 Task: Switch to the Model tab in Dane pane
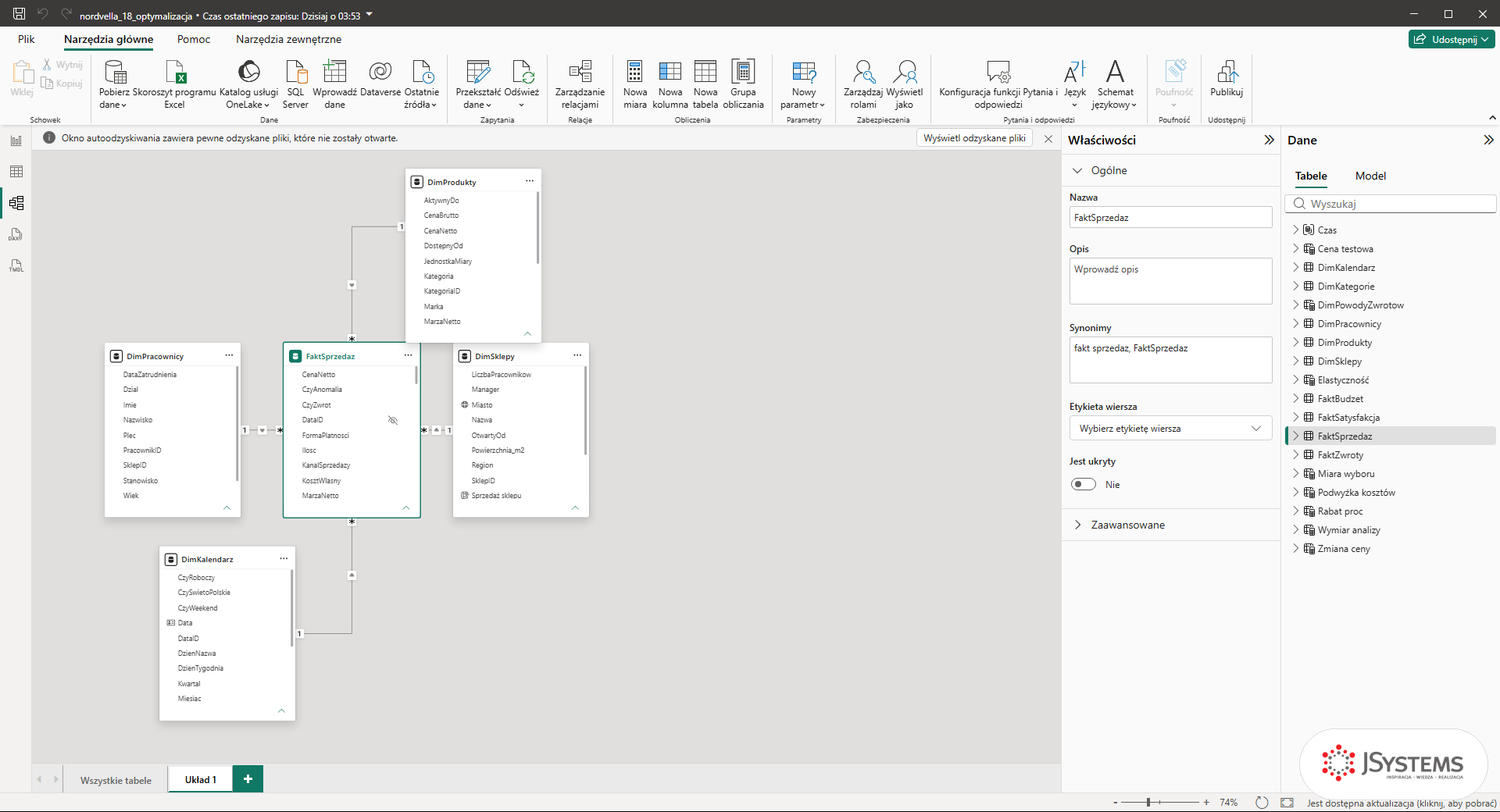pyautogui.click(x=1370, y=176)
